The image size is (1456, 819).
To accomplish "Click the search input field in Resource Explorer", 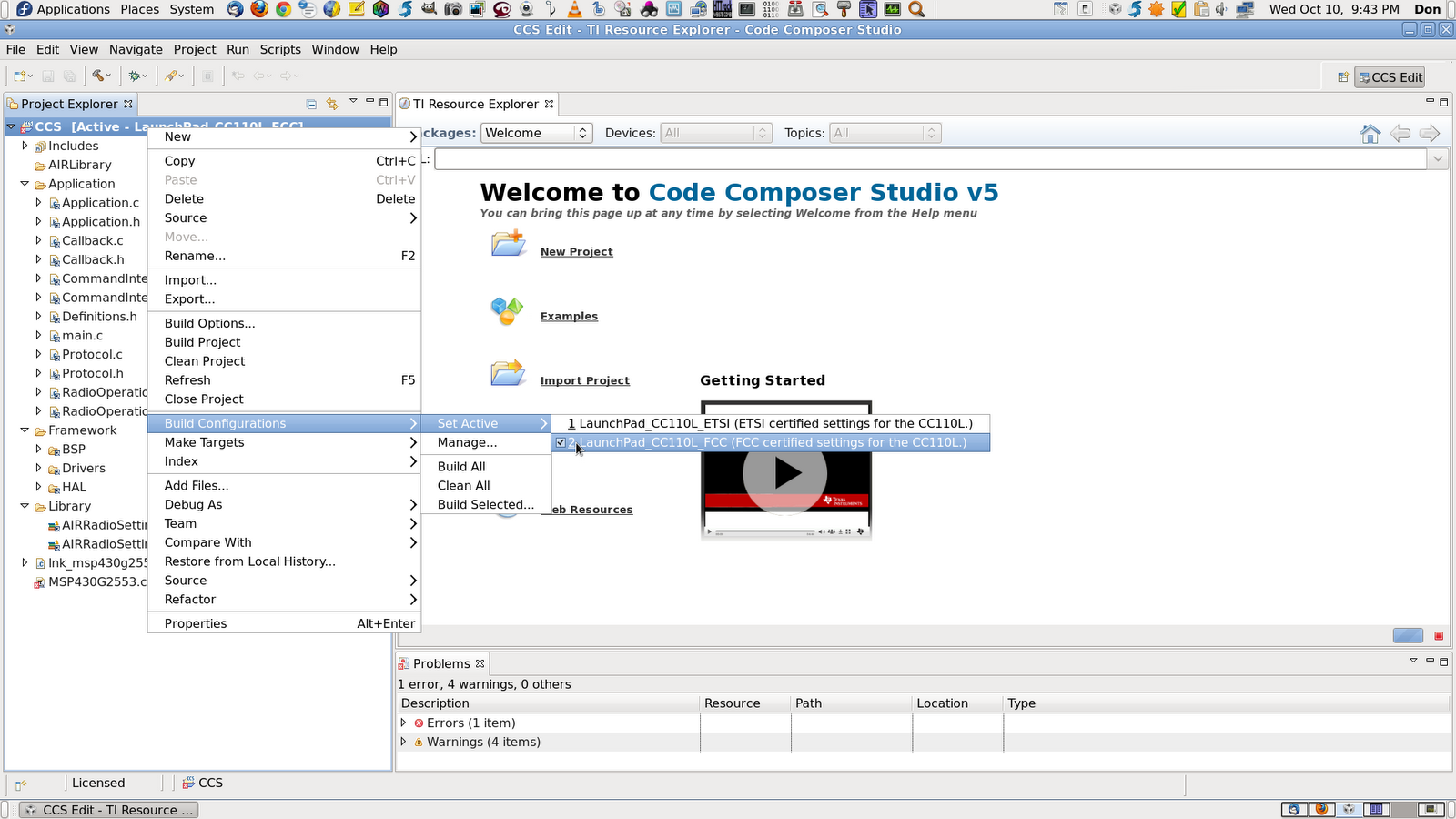I will tap(930, 159).
